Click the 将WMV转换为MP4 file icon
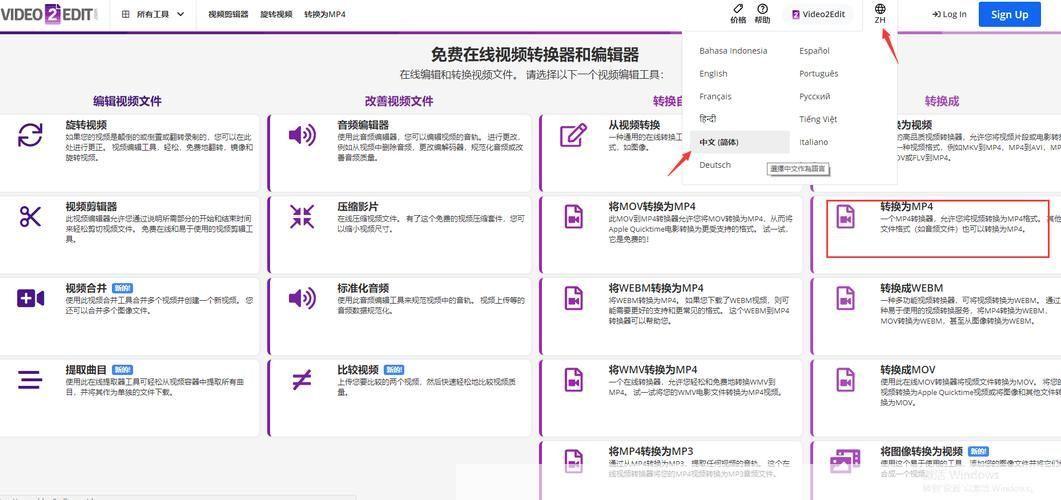The width and height of the screenshot is (1061, 500). [x=574, y=380]
